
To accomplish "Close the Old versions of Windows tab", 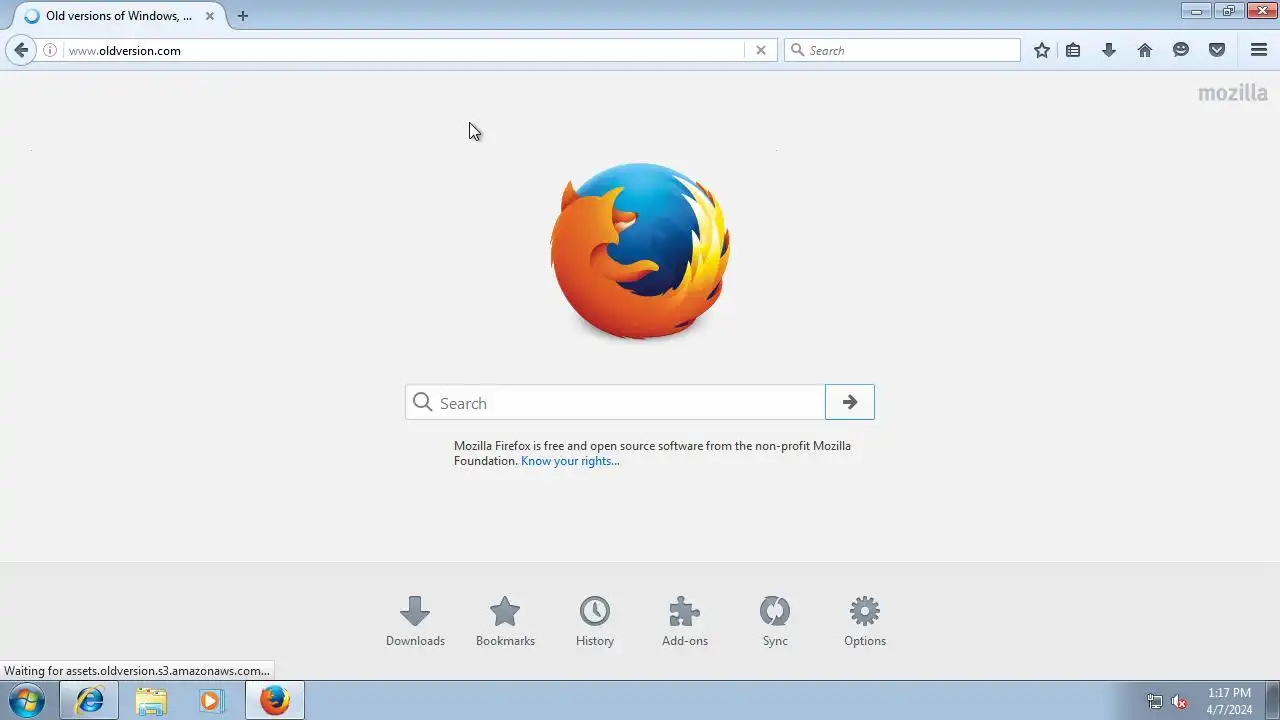I will 210,16.
